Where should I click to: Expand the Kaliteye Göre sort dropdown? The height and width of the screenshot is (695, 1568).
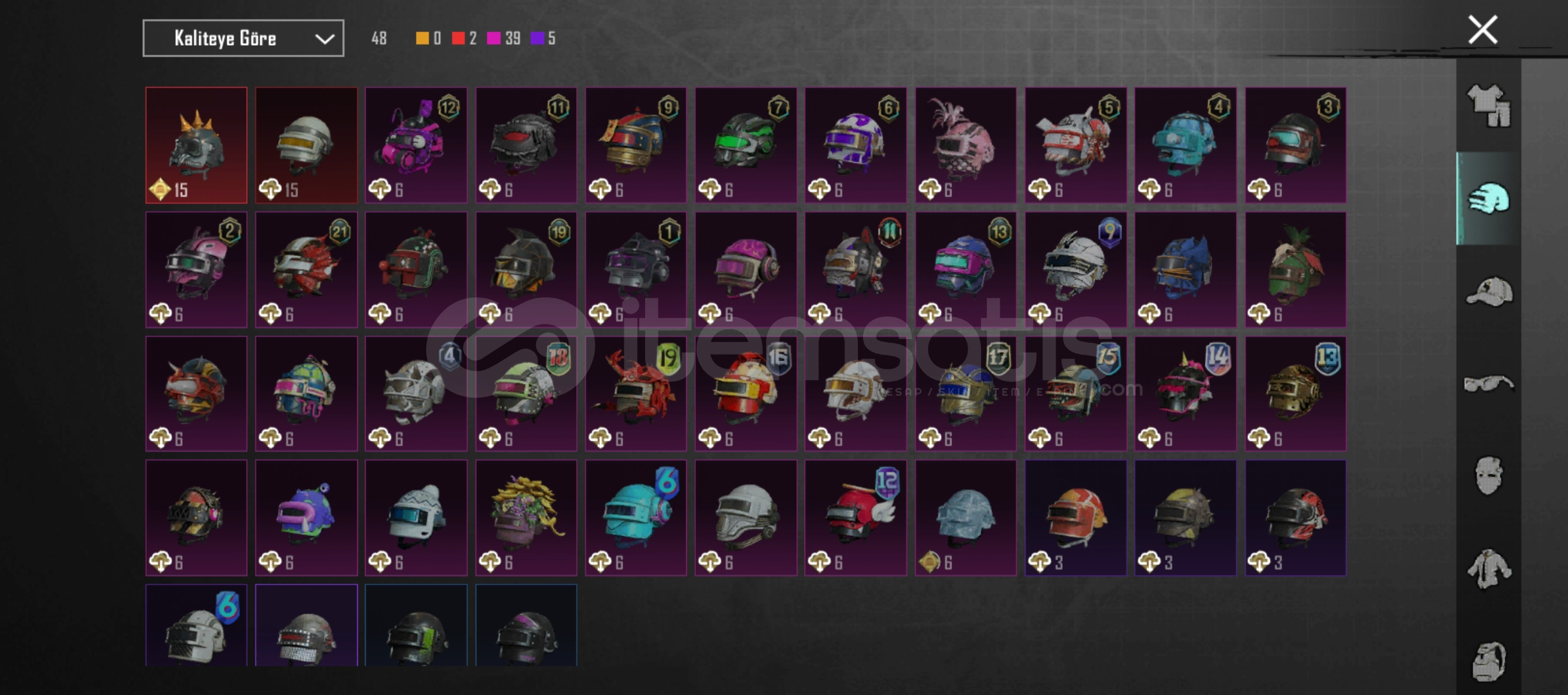243,39
